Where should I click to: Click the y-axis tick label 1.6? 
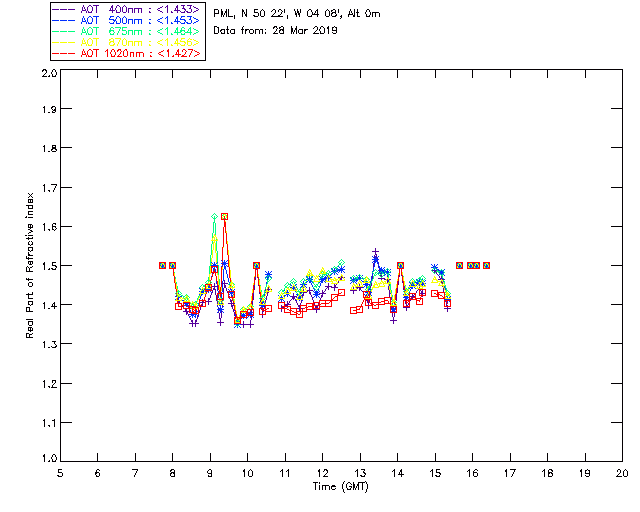tap(49, 226)
